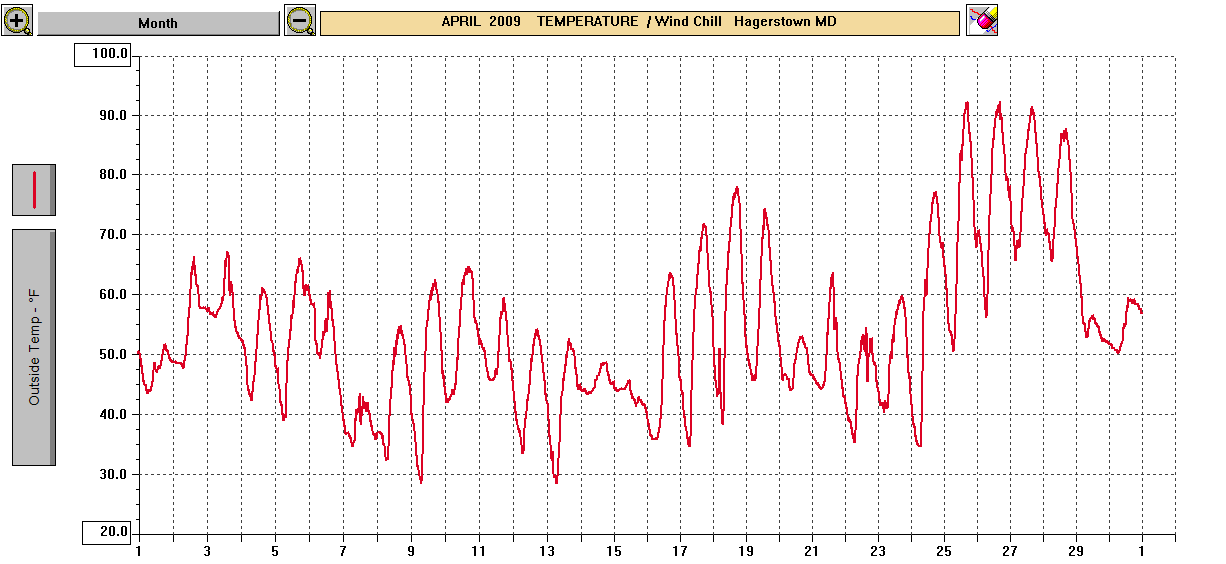Click the colorful icon right of title bar
The height and width of the screenshot is (564, 1226).
coord(983,20)
